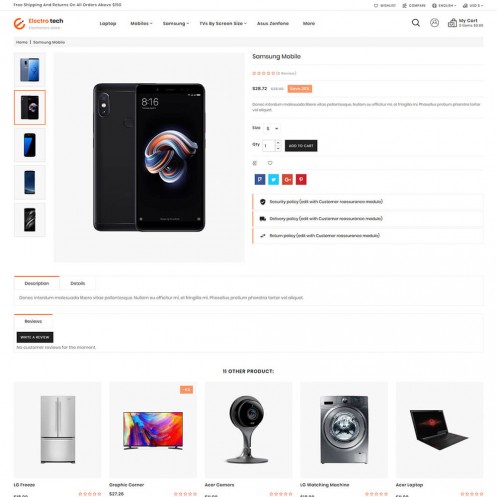Image resolution: width=497 pixels, height=497 pixels.
Task: Click the Write a Review button
Action: (35, 337)
